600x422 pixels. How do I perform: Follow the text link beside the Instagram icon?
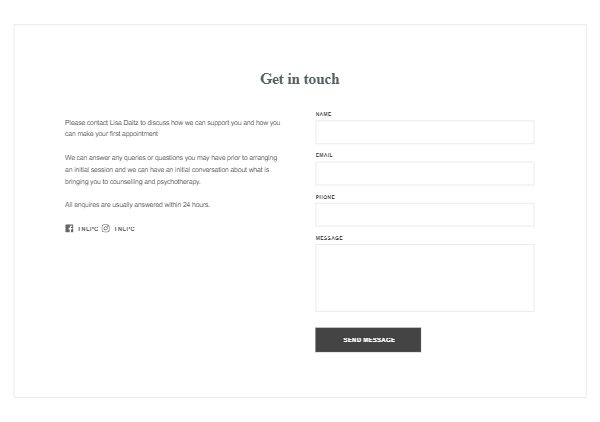tap(124, 229)
